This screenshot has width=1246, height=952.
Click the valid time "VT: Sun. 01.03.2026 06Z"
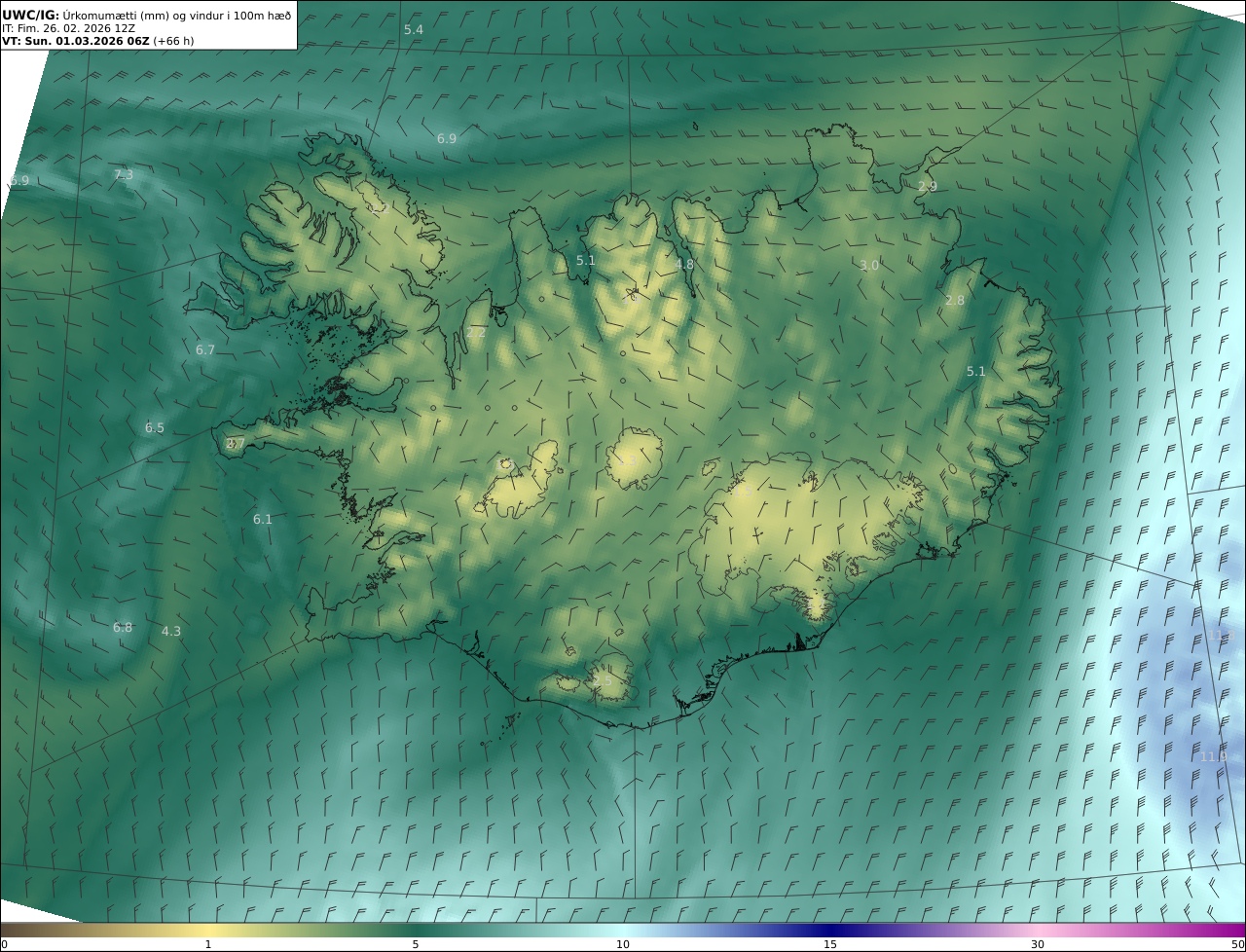coord(76,41)
